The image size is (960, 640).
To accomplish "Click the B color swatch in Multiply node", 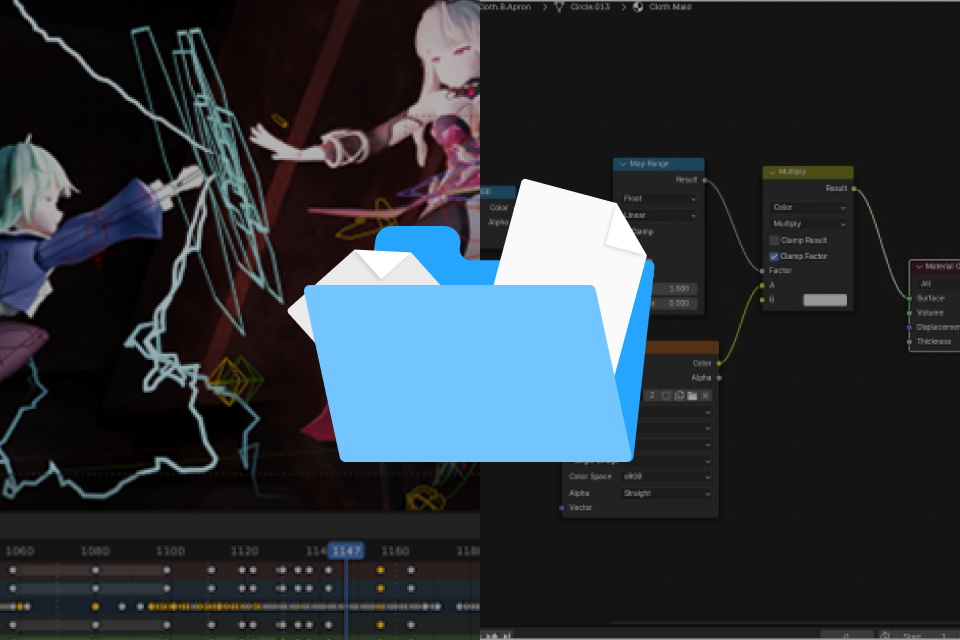I will pos(825,299).
